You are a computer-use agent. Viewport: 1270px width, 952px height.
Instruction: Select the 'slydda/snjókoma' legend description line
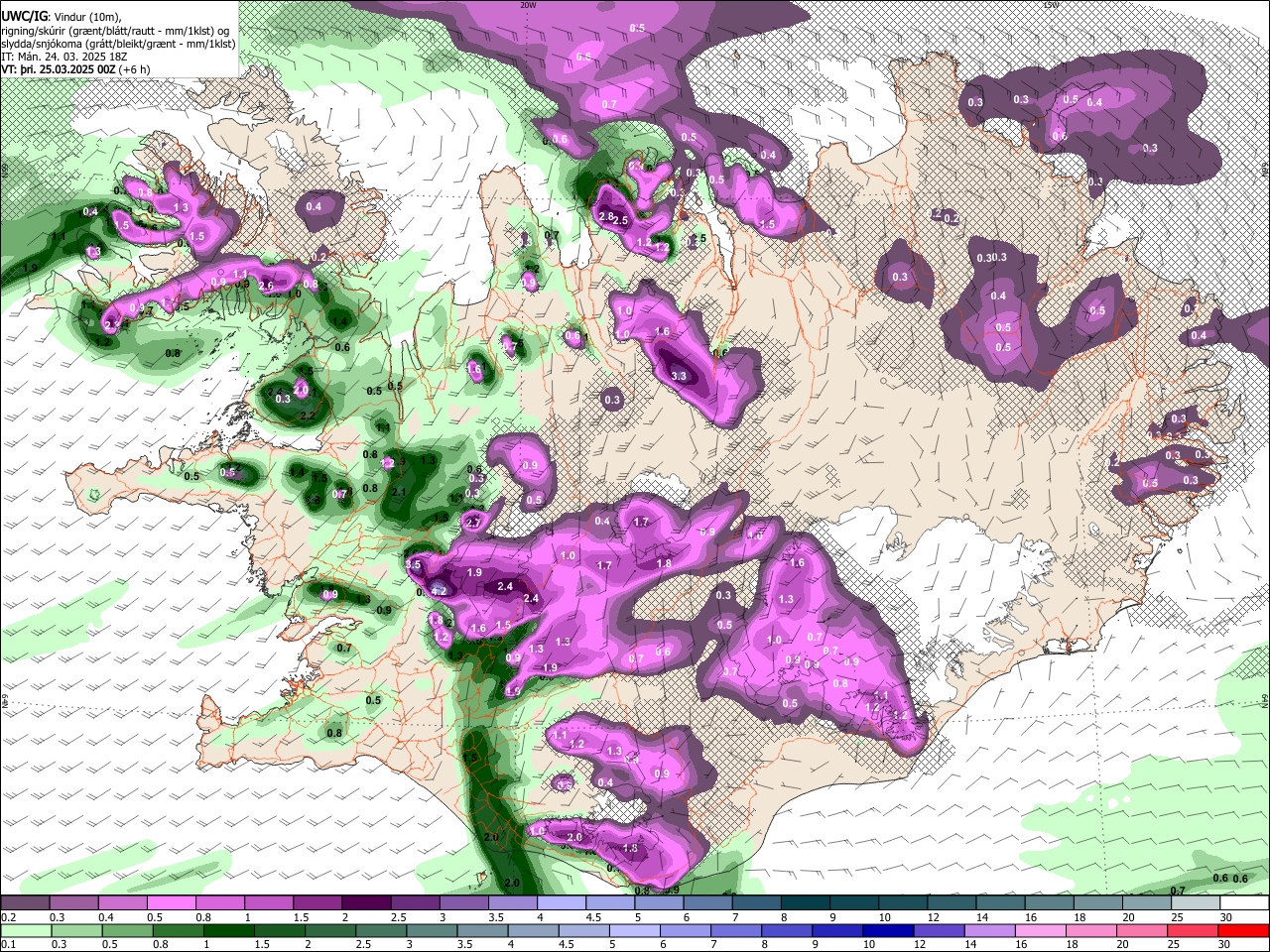pos(118,45)
